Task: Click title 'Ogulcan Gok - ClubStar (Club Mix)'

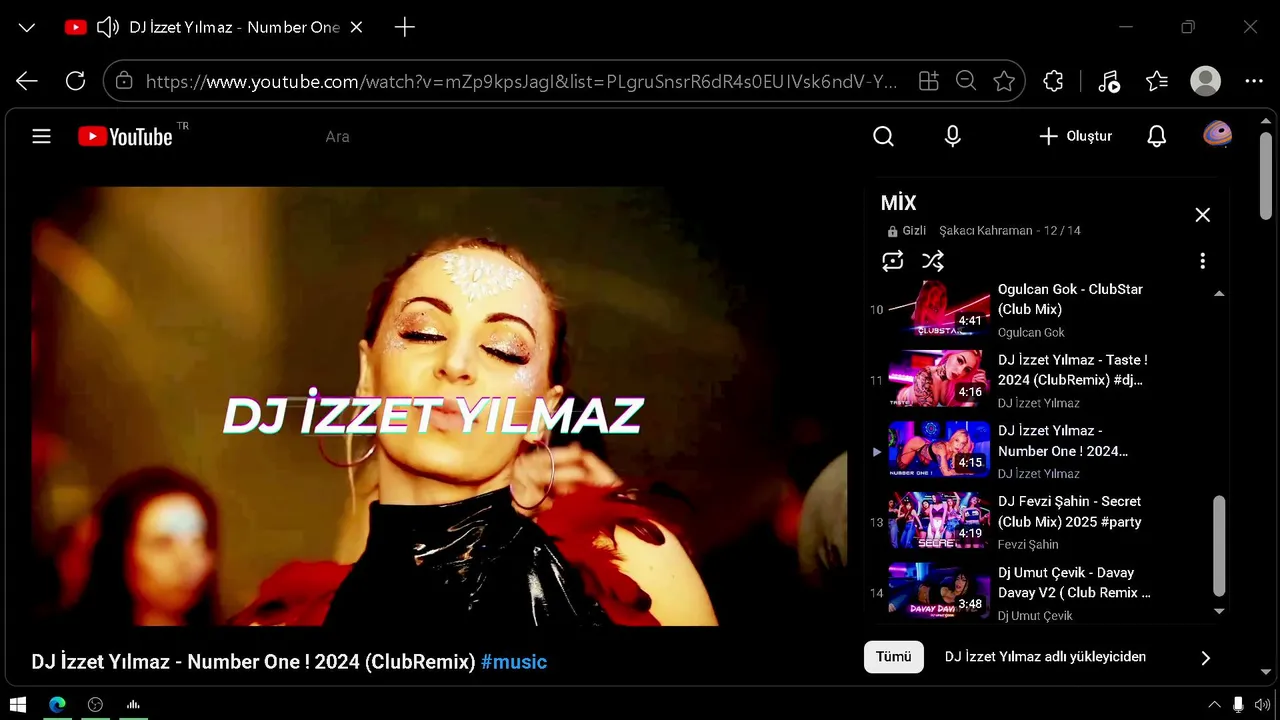Action: click(x=1070, y=299)
